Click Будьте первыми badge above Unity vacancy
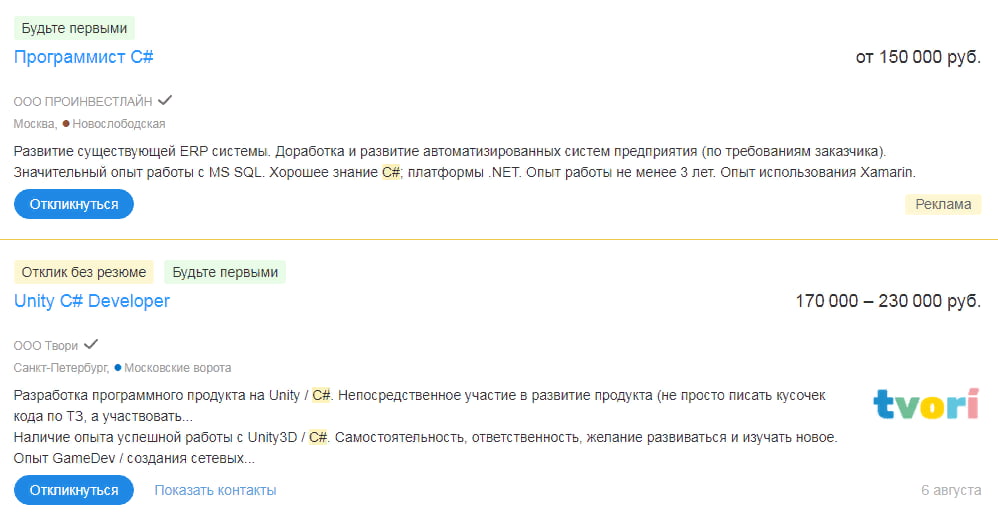The height and width of the screenshot is (521, 998). click(225, 272)
